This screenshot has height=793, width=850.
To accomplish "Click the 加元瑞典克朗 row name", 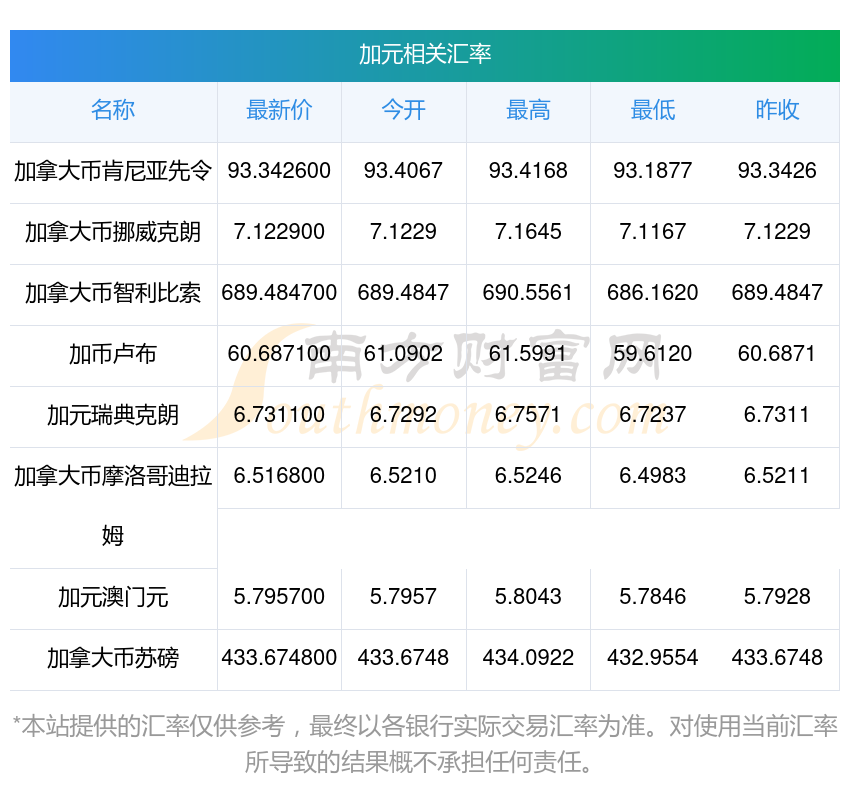I will (113, 415).
